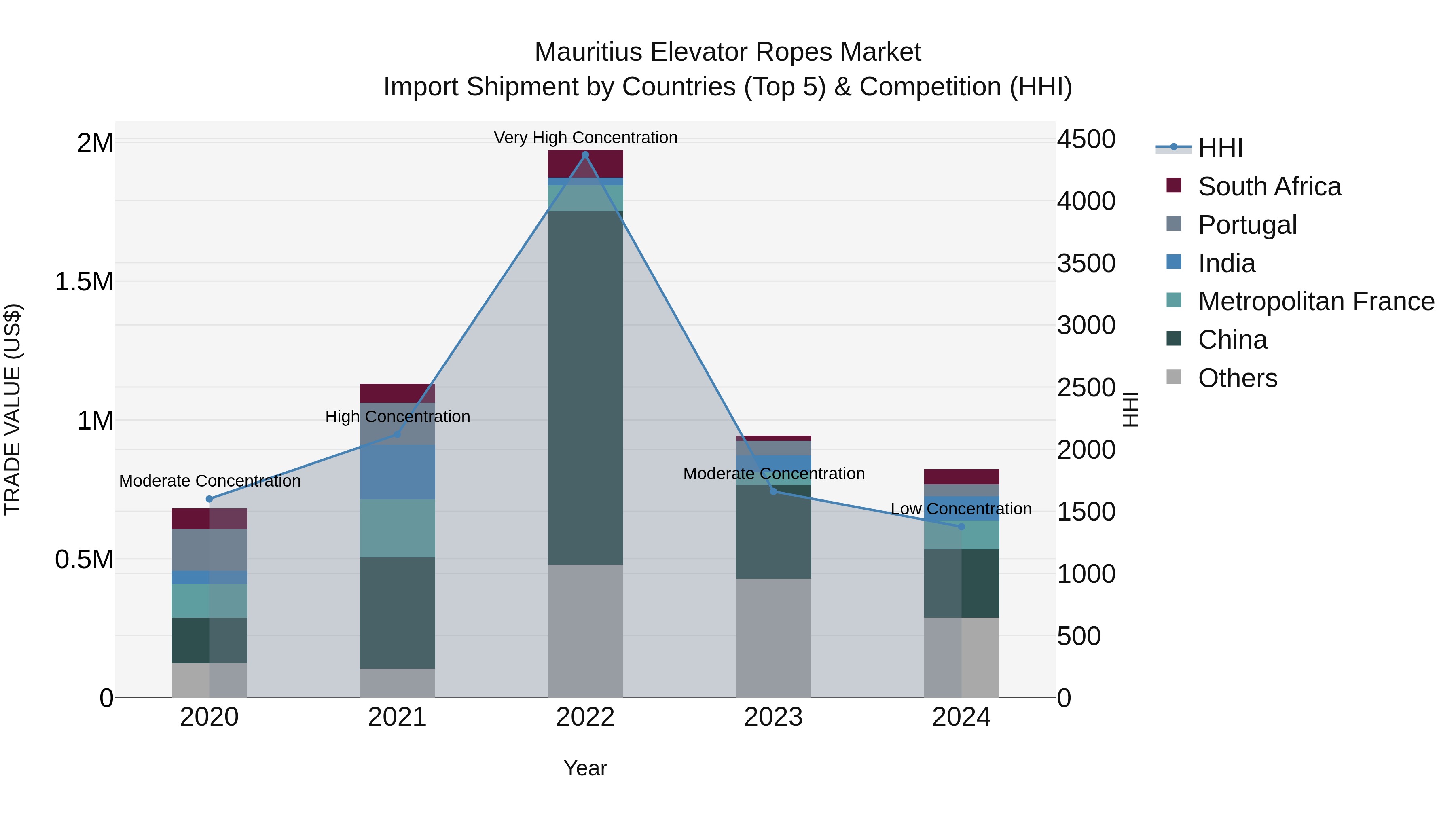
Task: Click the 2020 x-axis label
Action: 209,717
